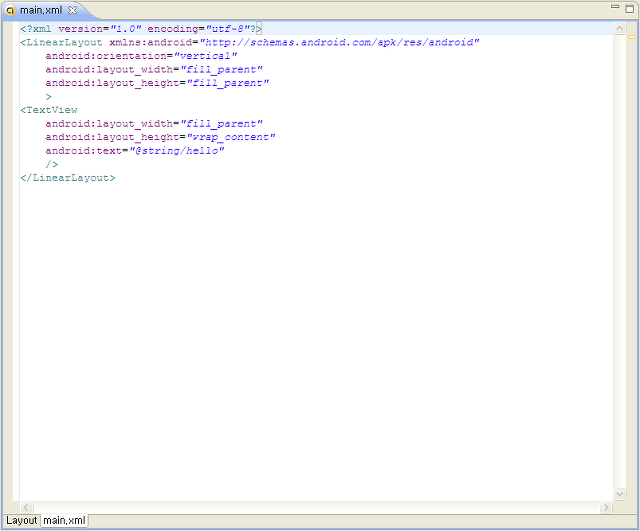Click the opening TextView tag
This screenshot has width=640, height=531.
point(49,110)
